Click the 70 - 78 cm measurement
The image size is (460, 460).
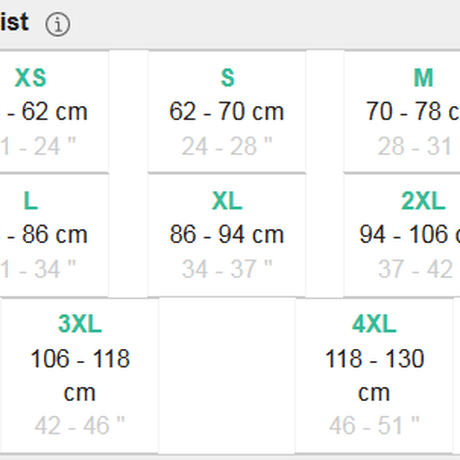pos(413,111)
